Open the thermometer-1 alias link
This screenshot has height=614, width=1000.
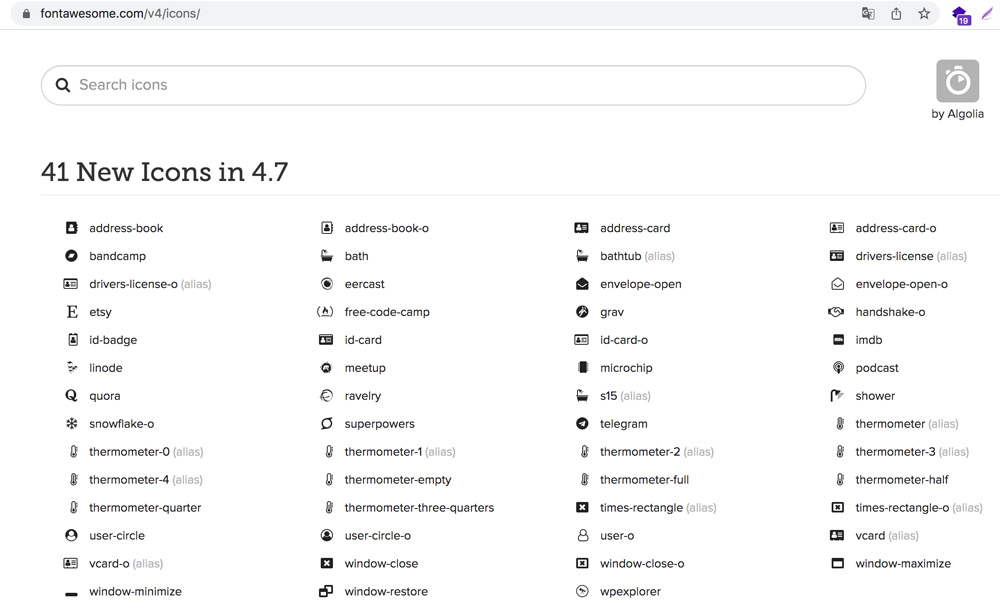point(400,451)
